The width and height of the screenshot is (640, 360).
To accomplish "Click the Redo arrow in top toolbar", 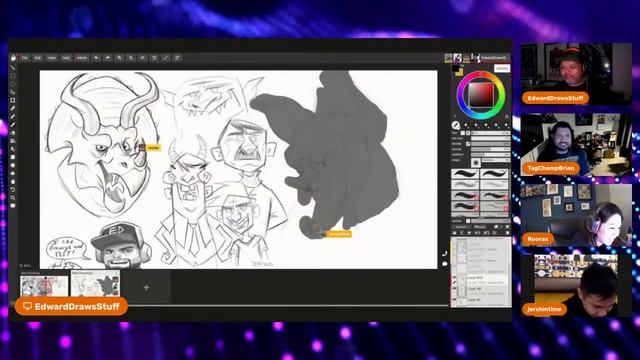I will 107,58.
